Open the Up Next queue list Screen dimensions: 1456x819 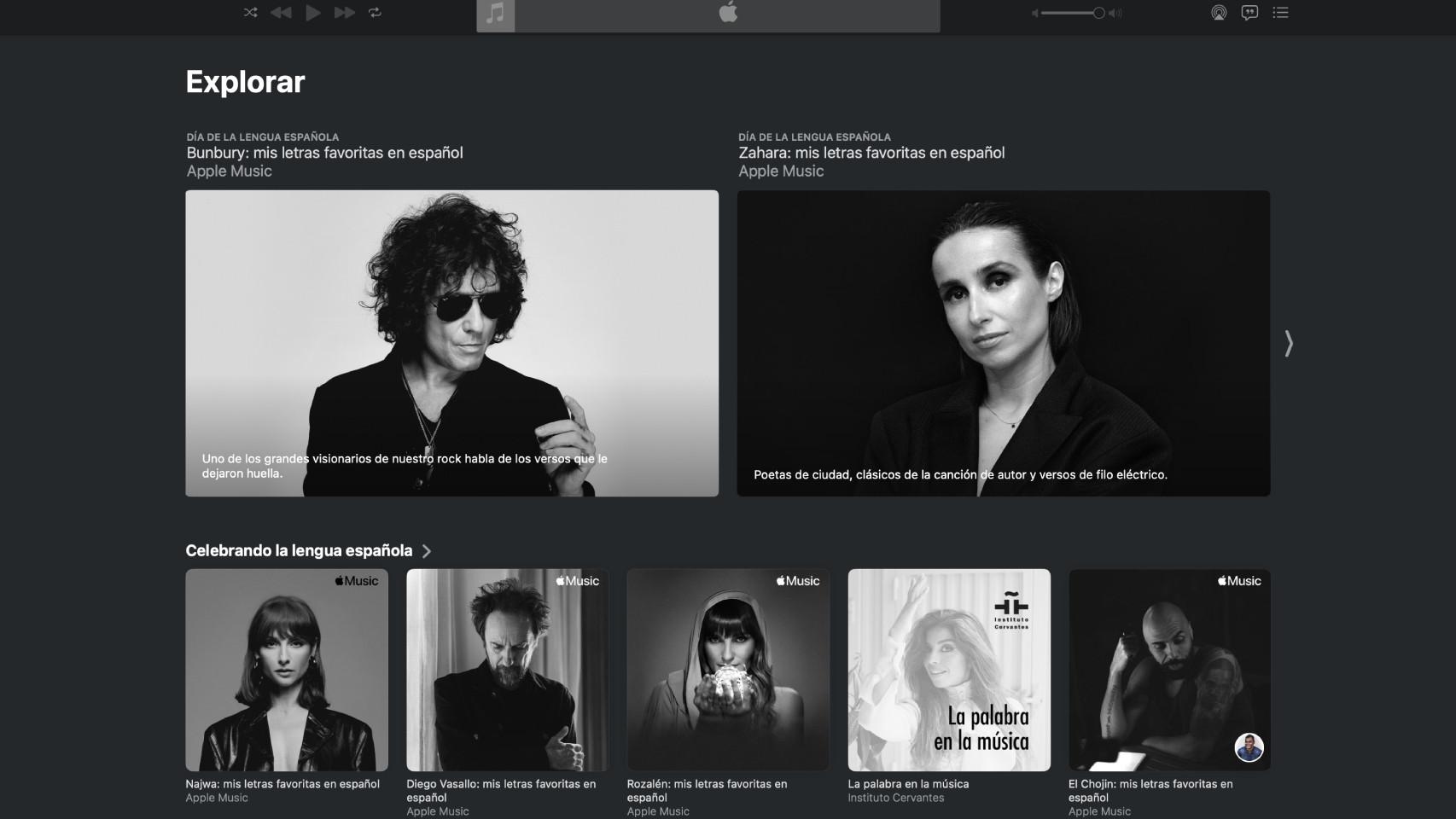1280,13
